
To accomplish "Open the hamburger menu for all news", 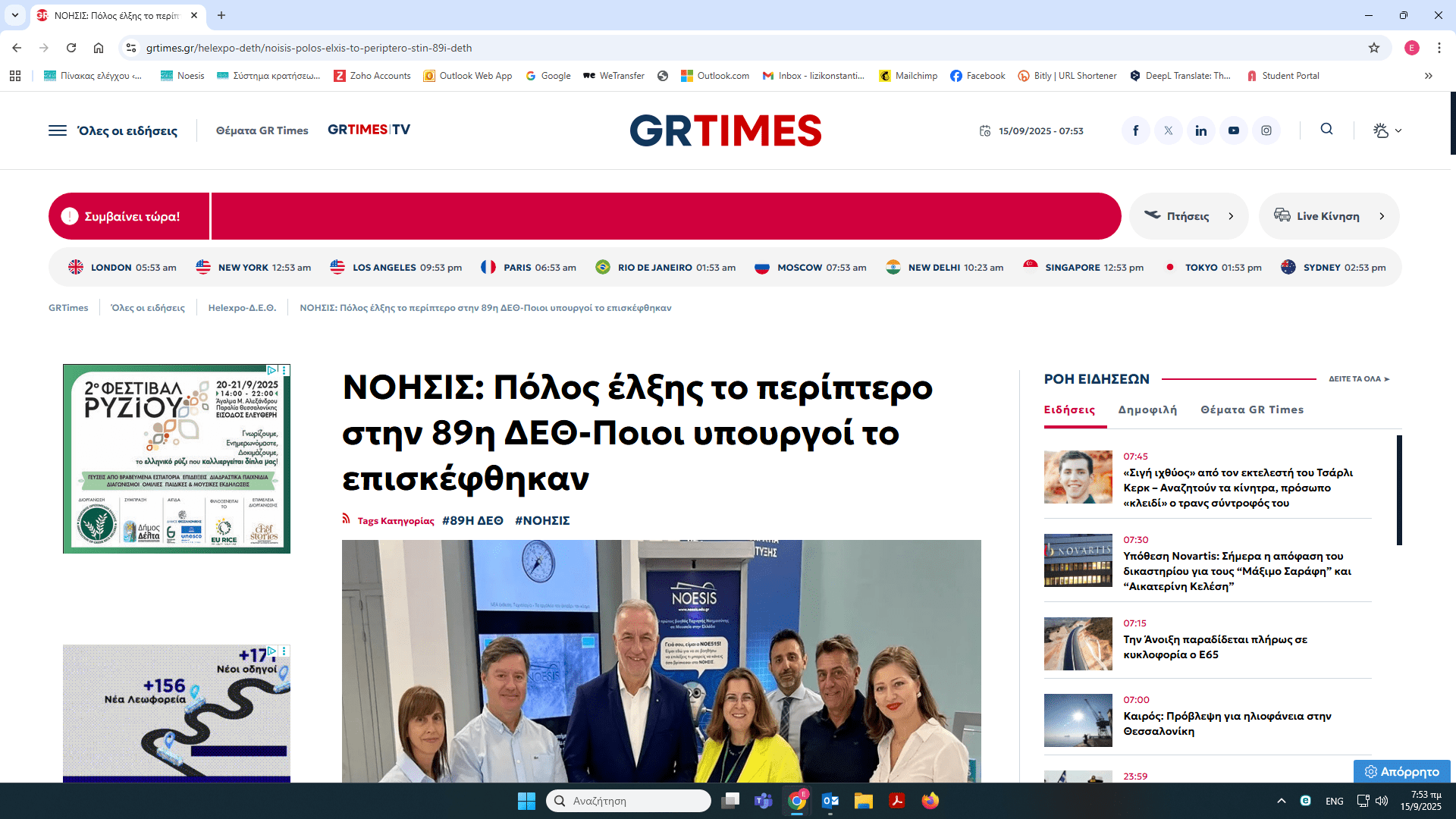I will click(58, 130).
